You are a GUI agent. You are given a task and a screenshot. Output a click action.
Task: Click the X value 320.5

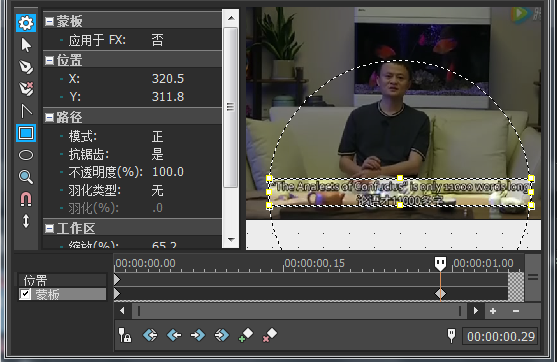(x=168, y=79)
